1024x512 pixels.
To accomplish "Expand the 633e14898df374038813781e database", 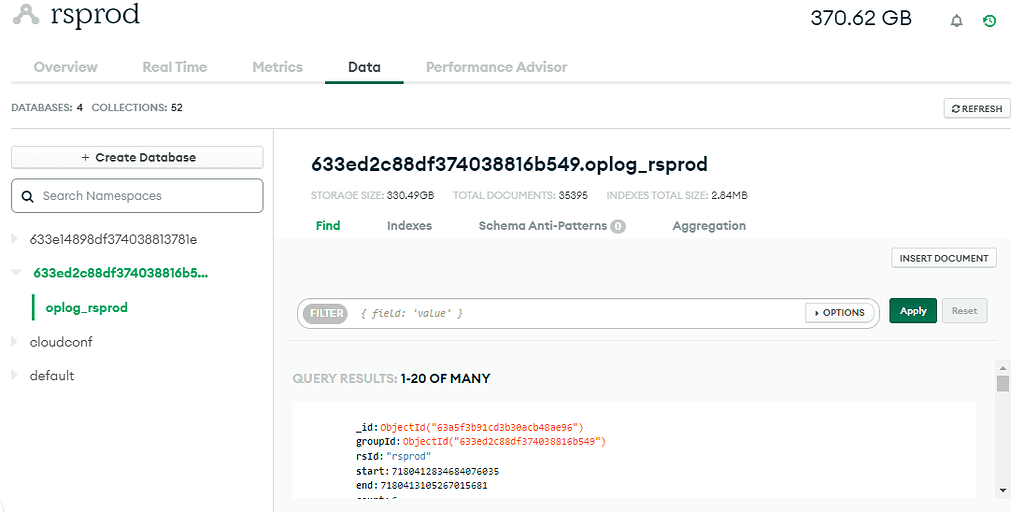I will (x=14, y=240).
